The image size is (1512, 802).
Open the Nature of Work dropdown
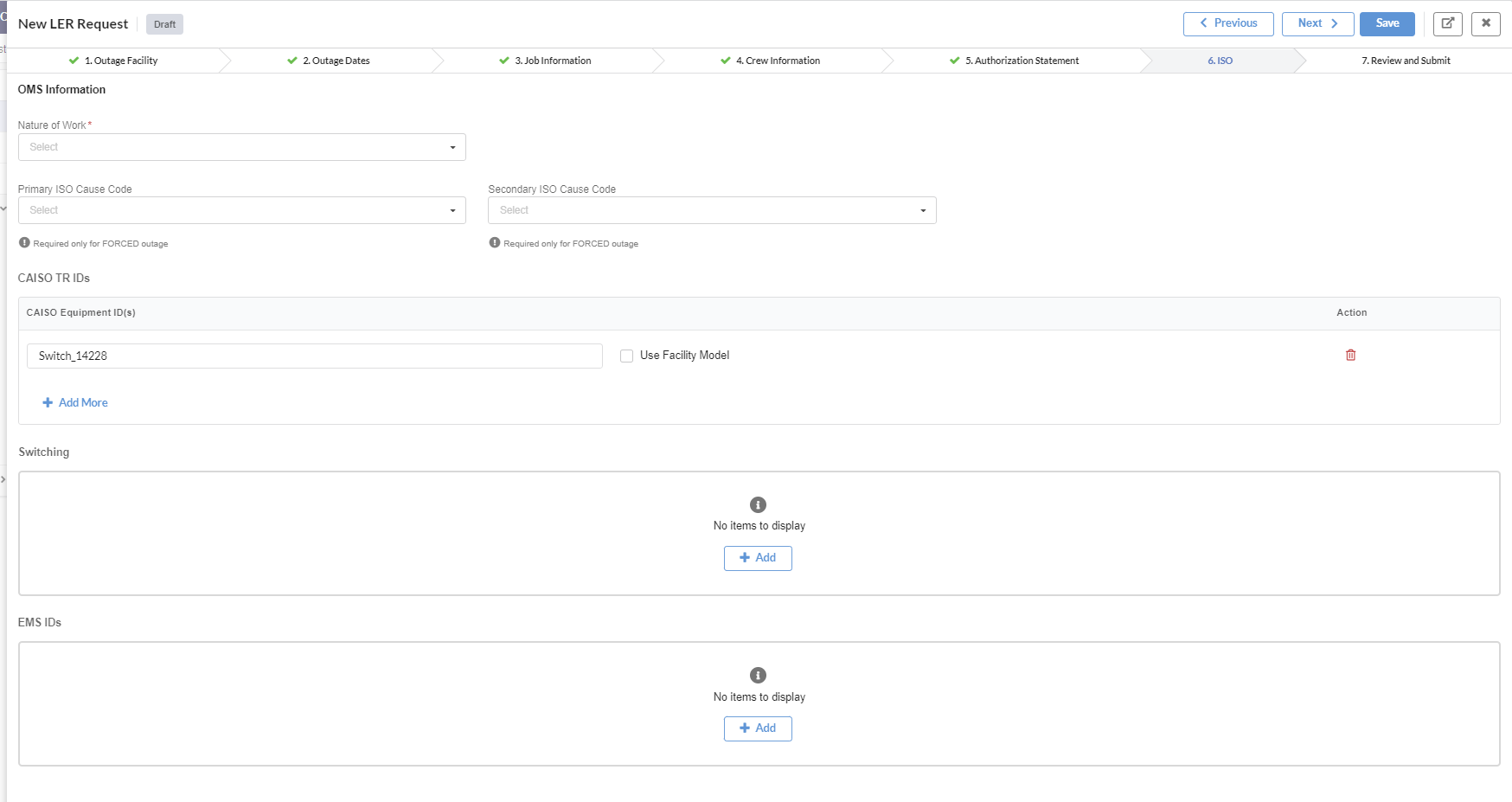click(241, 147)
